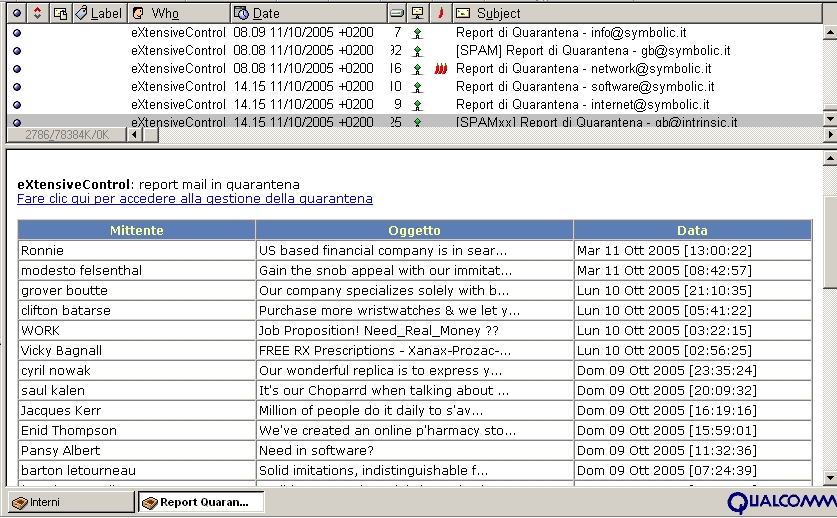Viewport: 837px width, 518px height.
Task: Sort messages by Subject column
Action: (498, 13)
